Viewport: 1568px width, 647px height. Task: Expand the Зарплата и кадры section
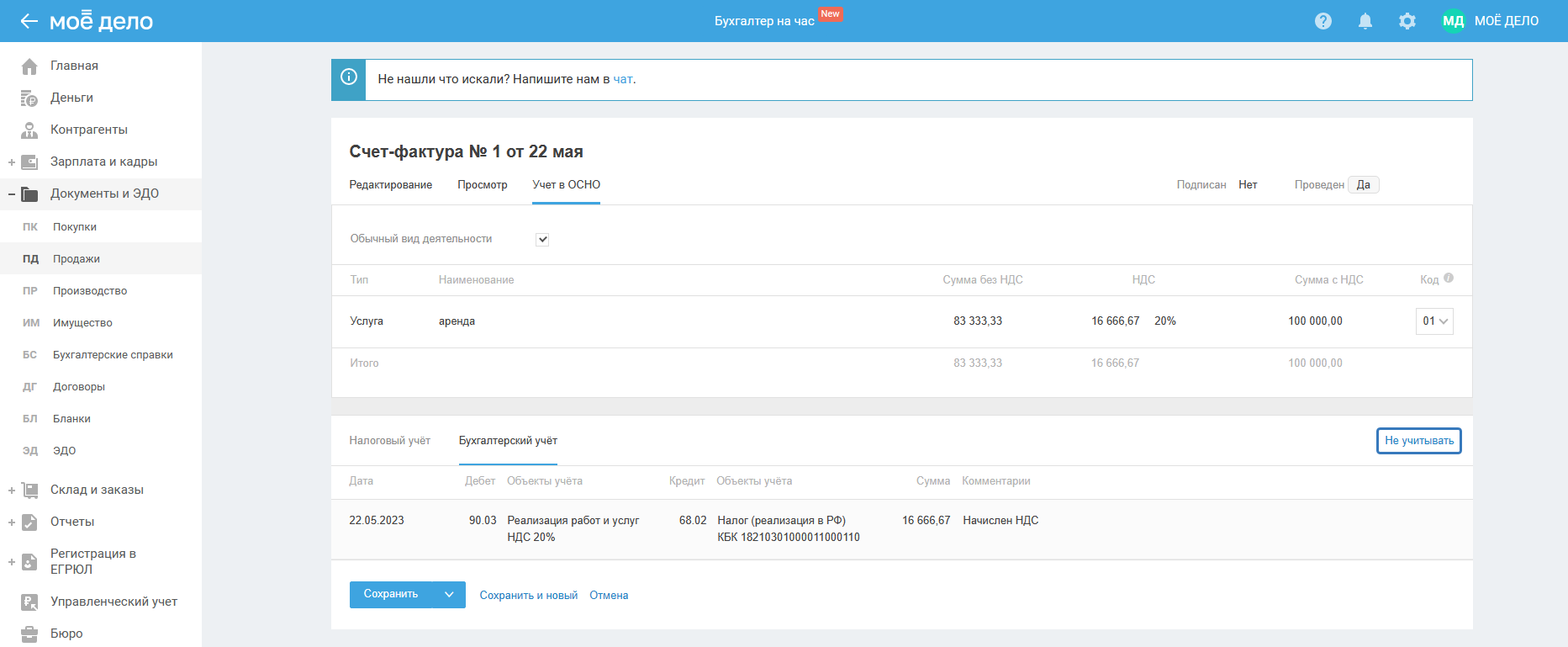coord(12,162)
